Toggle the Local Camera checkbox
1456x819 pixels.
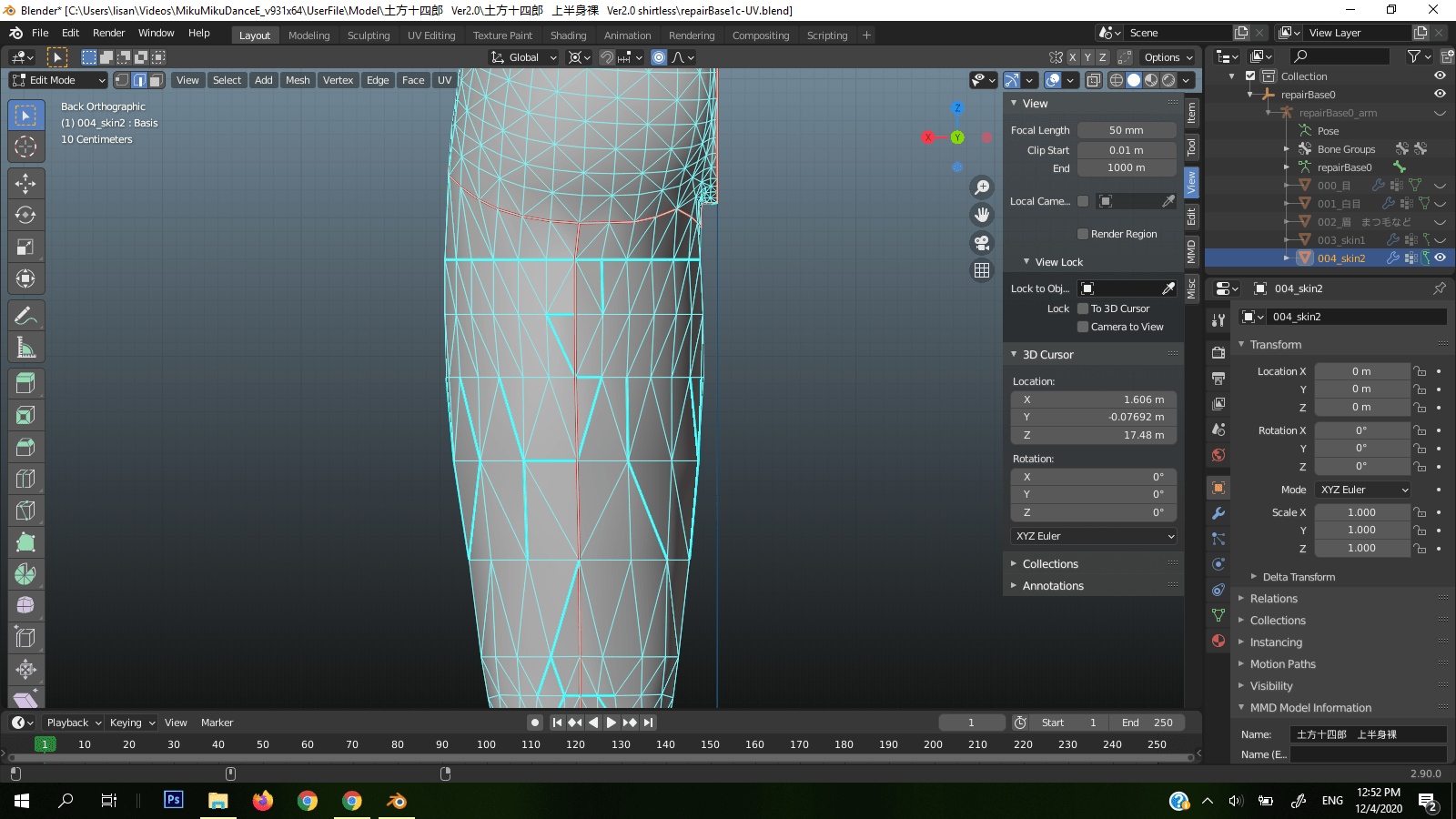click(x=1083, y=201)
